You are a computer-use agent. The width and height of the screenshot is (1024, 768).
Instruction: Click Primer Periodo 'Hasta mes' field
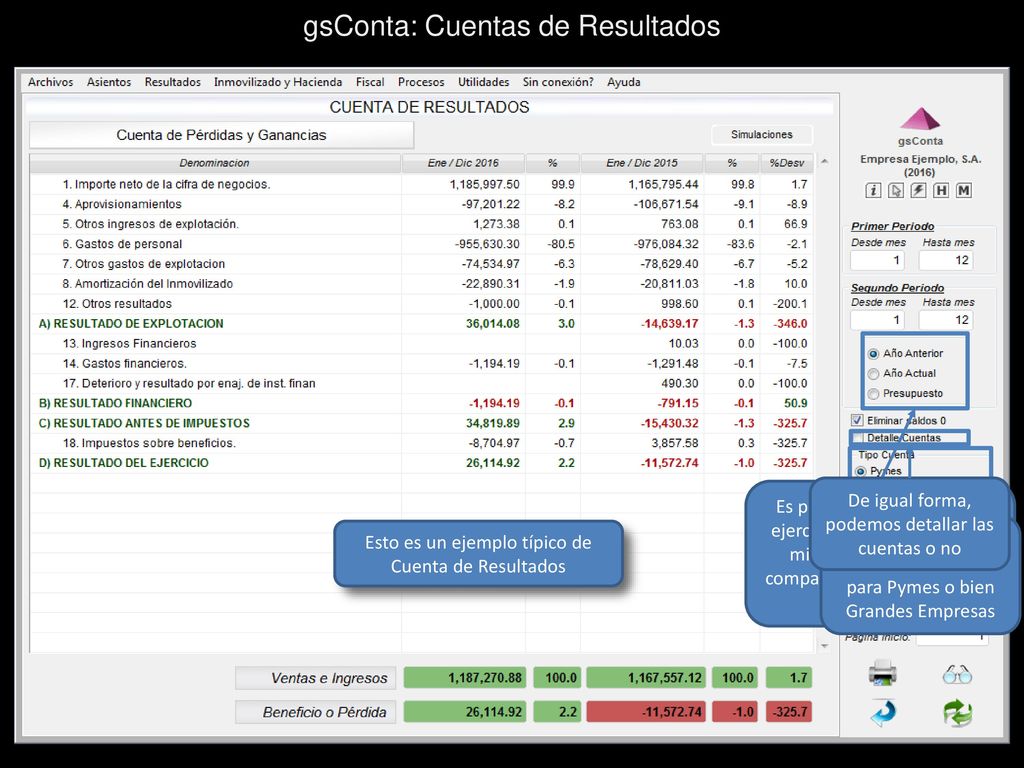[946, 261]
